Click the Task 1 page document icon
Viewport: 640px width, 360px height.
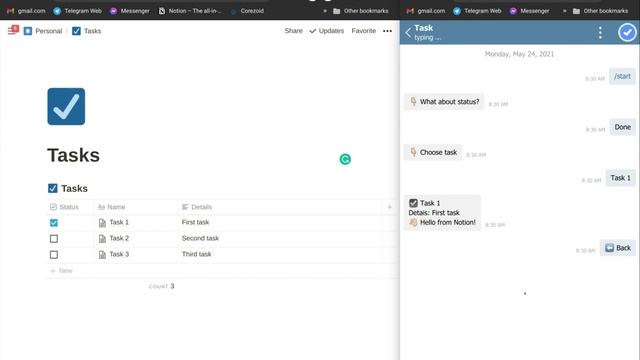pos(102,223)
